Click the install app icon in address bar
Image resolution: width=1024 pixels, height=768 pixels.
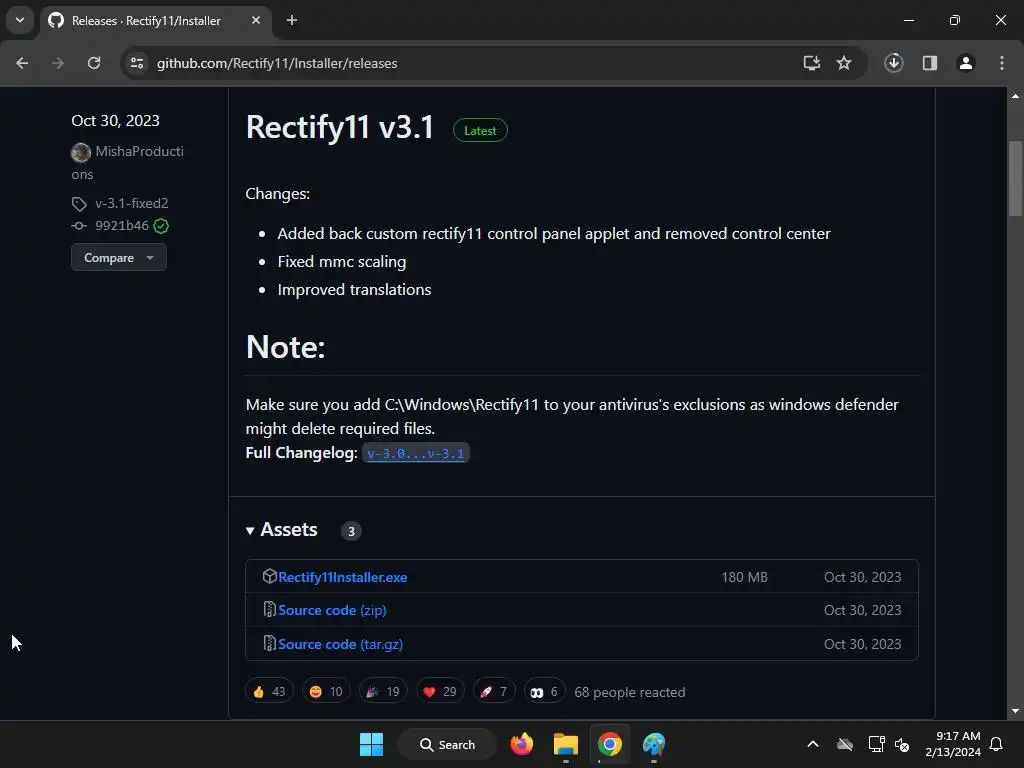812,63
